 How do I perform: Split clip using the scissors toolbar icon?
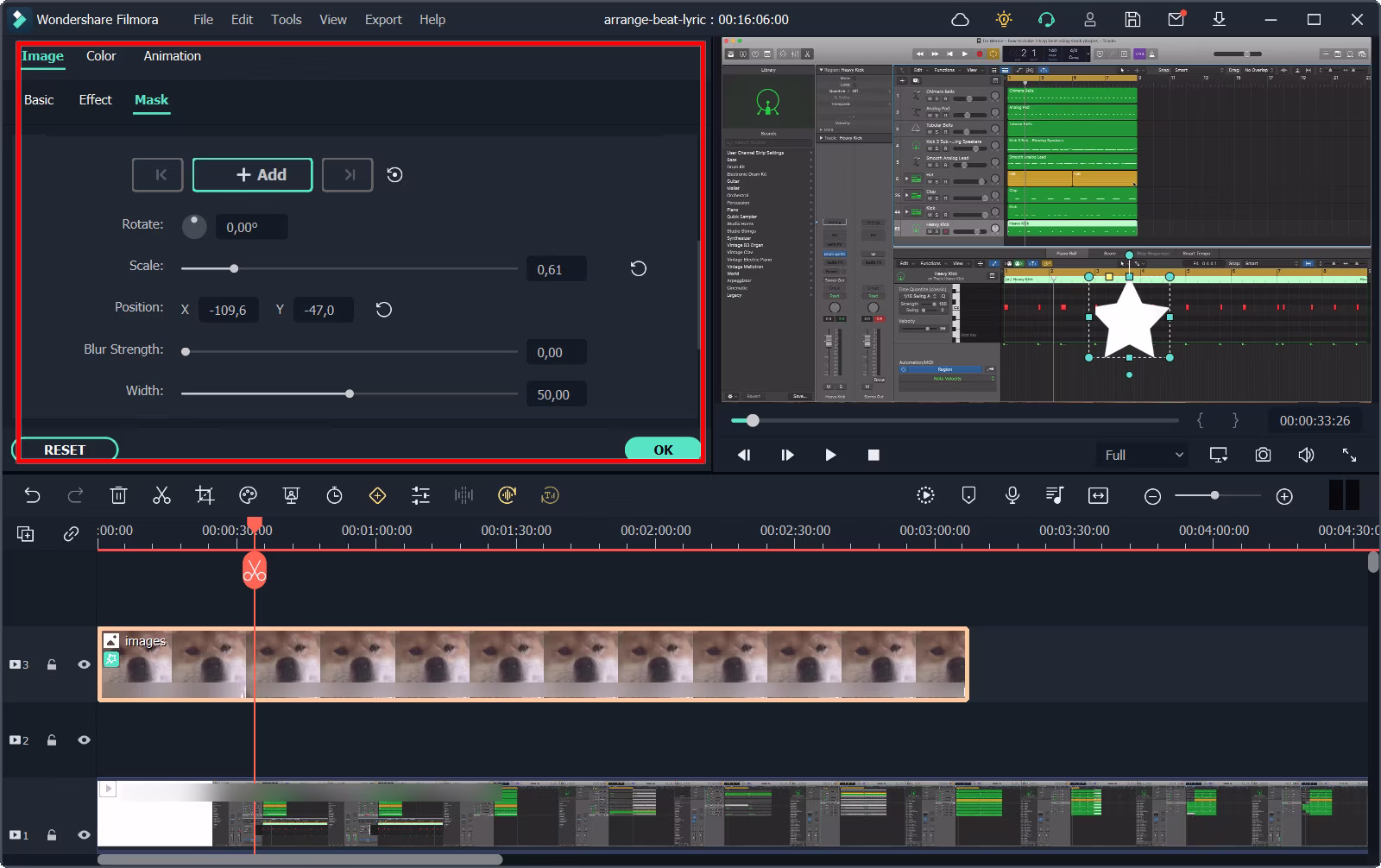(161, 495)
